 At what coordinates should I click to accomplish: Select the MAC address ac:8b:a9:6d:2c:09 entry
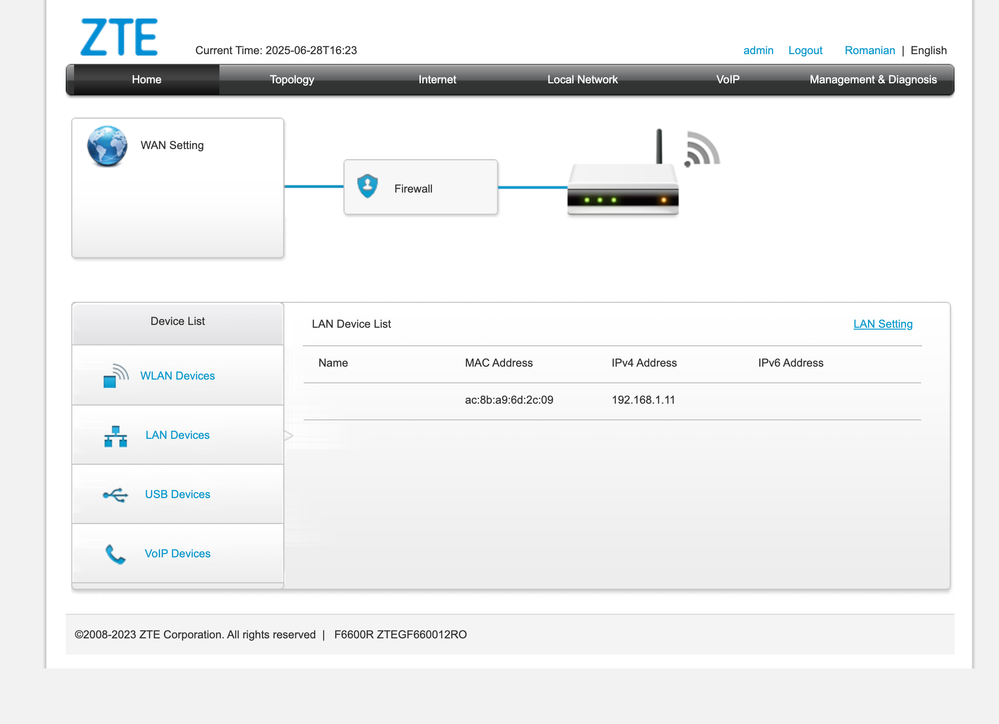(x=509, y=400)
